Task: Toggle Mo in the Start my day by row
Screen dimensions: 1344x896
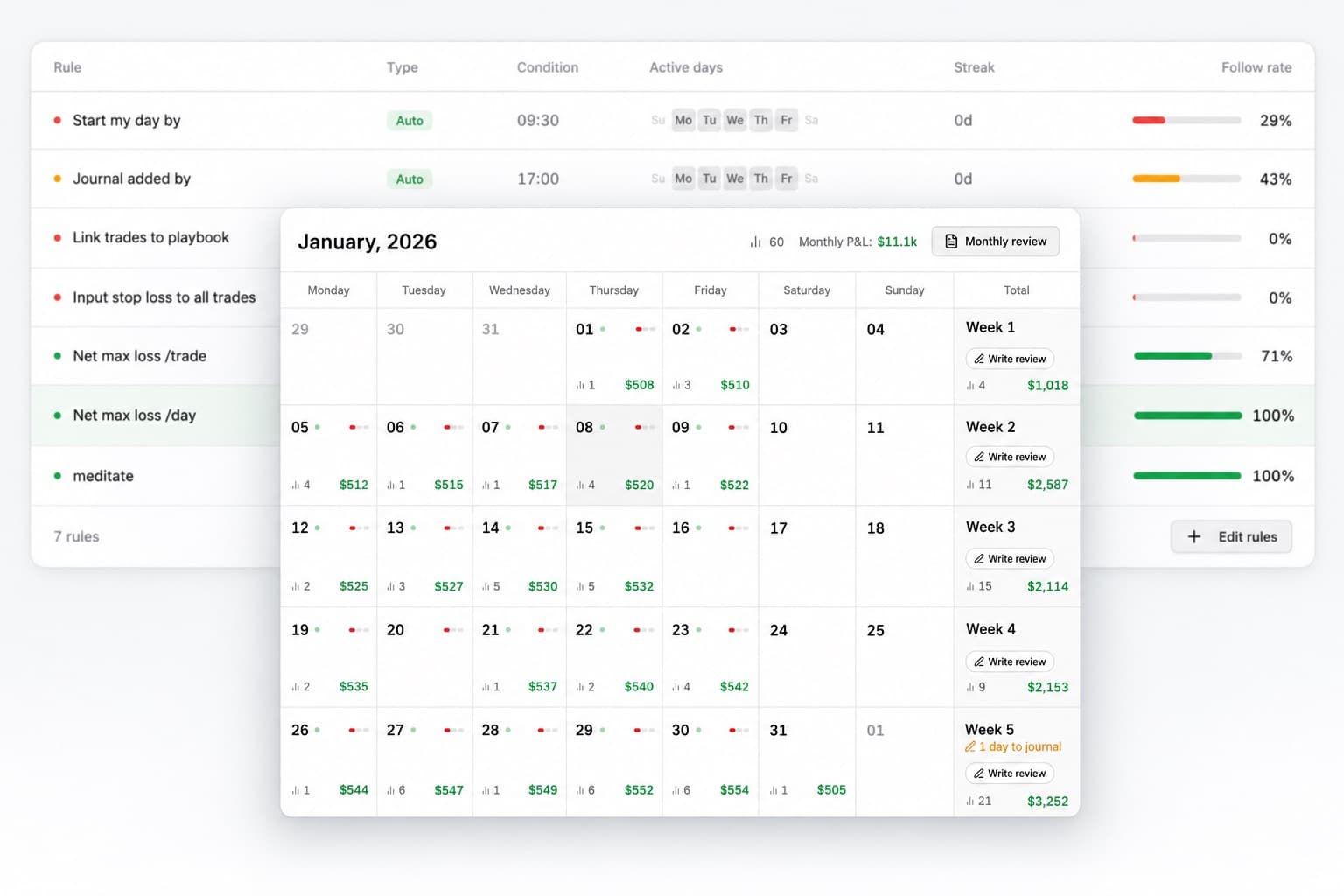Action: [683, 120]
